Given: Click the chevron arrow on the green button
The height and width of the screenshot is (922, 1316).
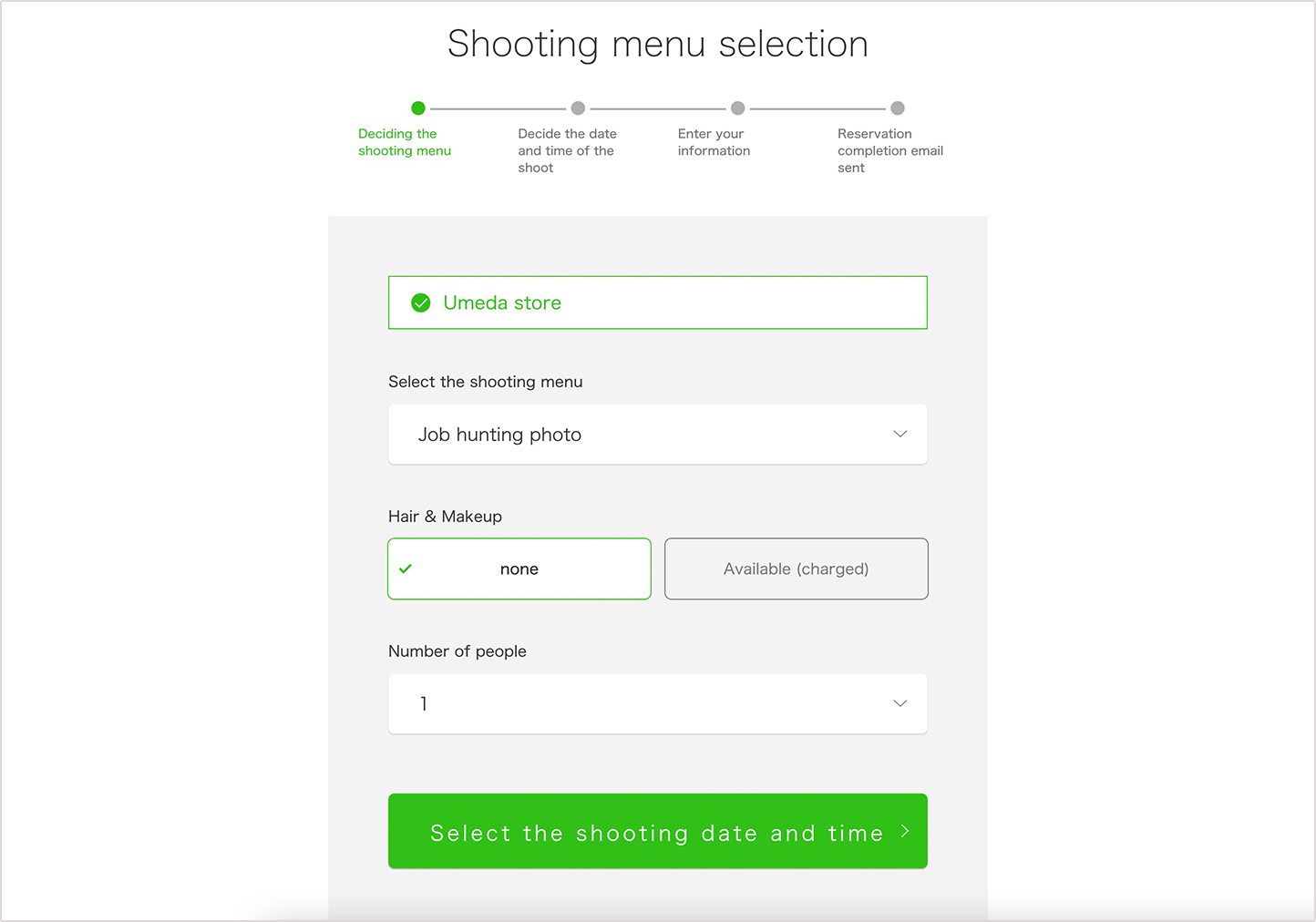Looking at the screenshot, I should click(x=904, y=831).
